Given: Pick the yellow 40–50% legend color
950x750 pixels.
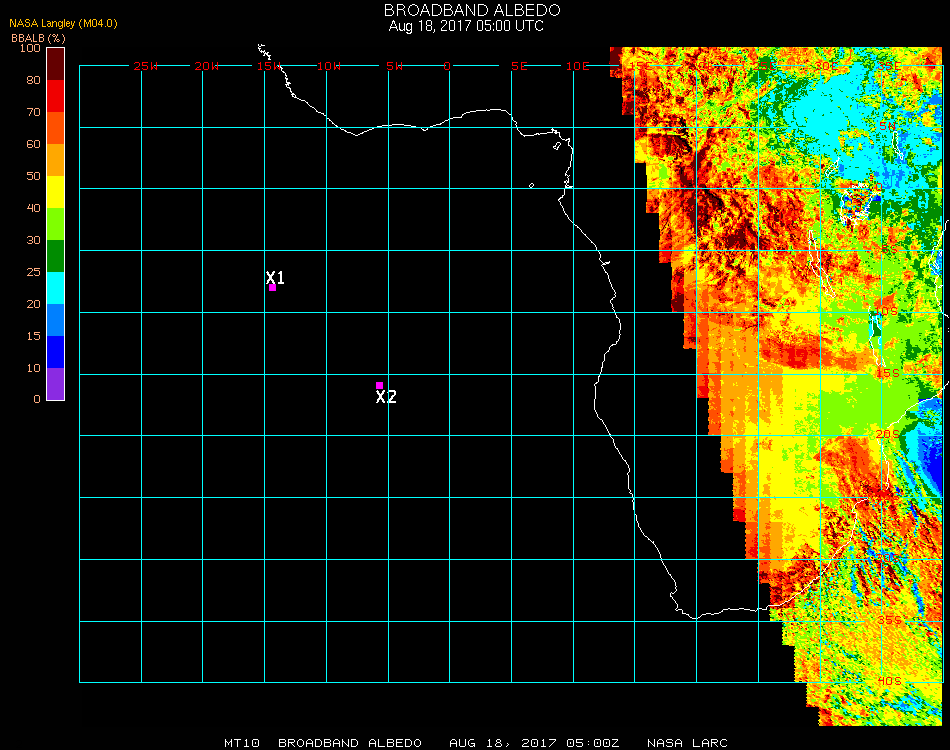Looking at the screenshot, I should tap(55, 192).
